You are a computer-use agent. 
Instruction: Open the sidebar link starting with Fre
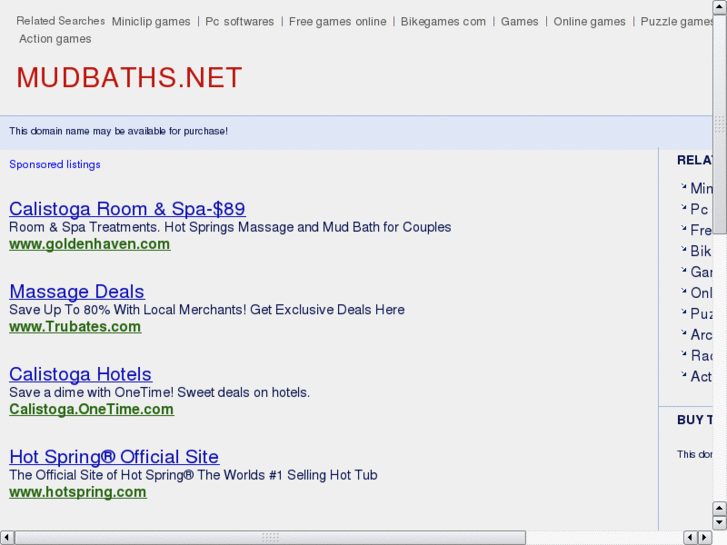[x=701, y=230]
